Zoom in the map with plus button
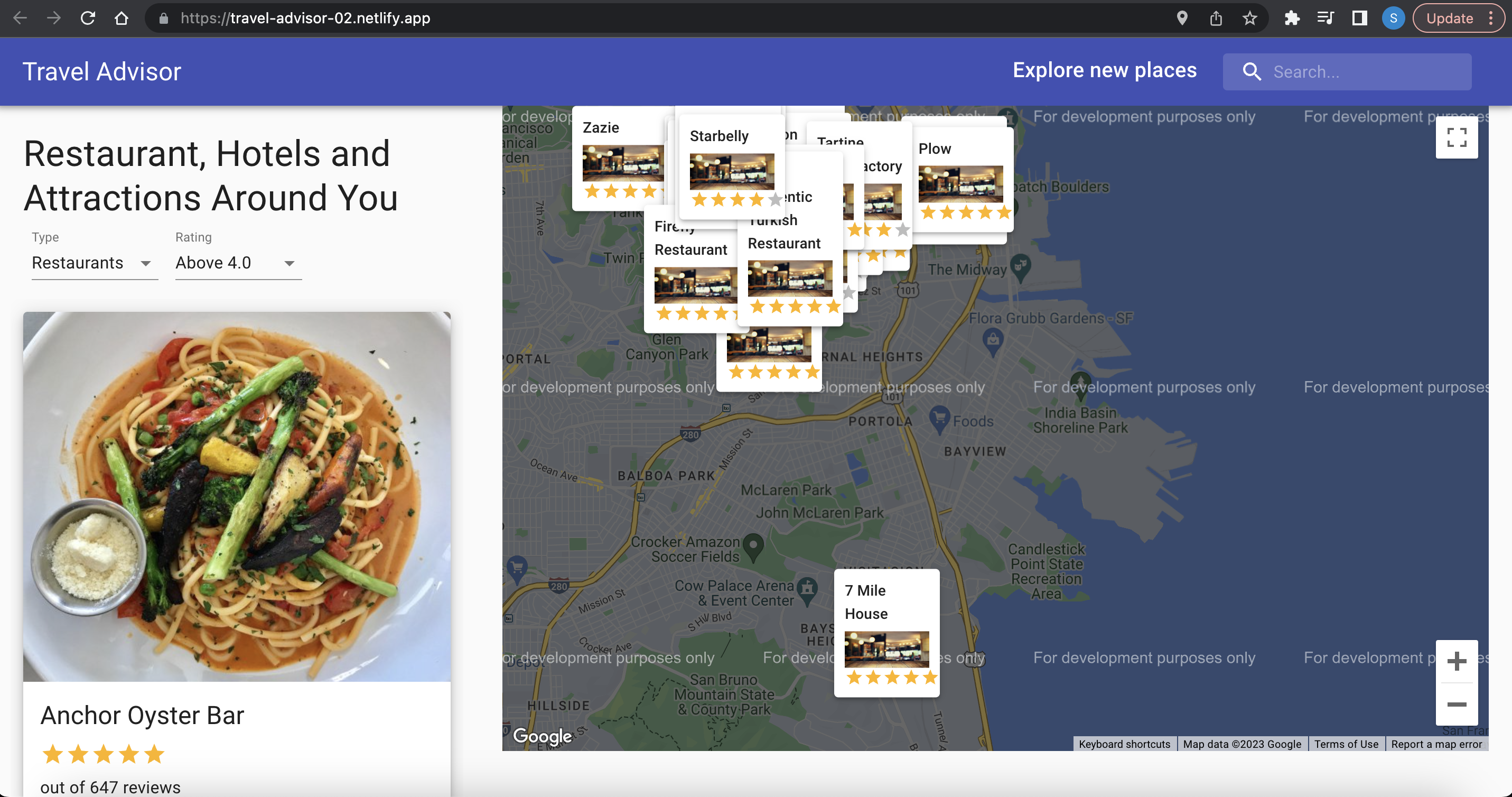This screenshot has width=1512, height=797. [x=1456, y=661]
